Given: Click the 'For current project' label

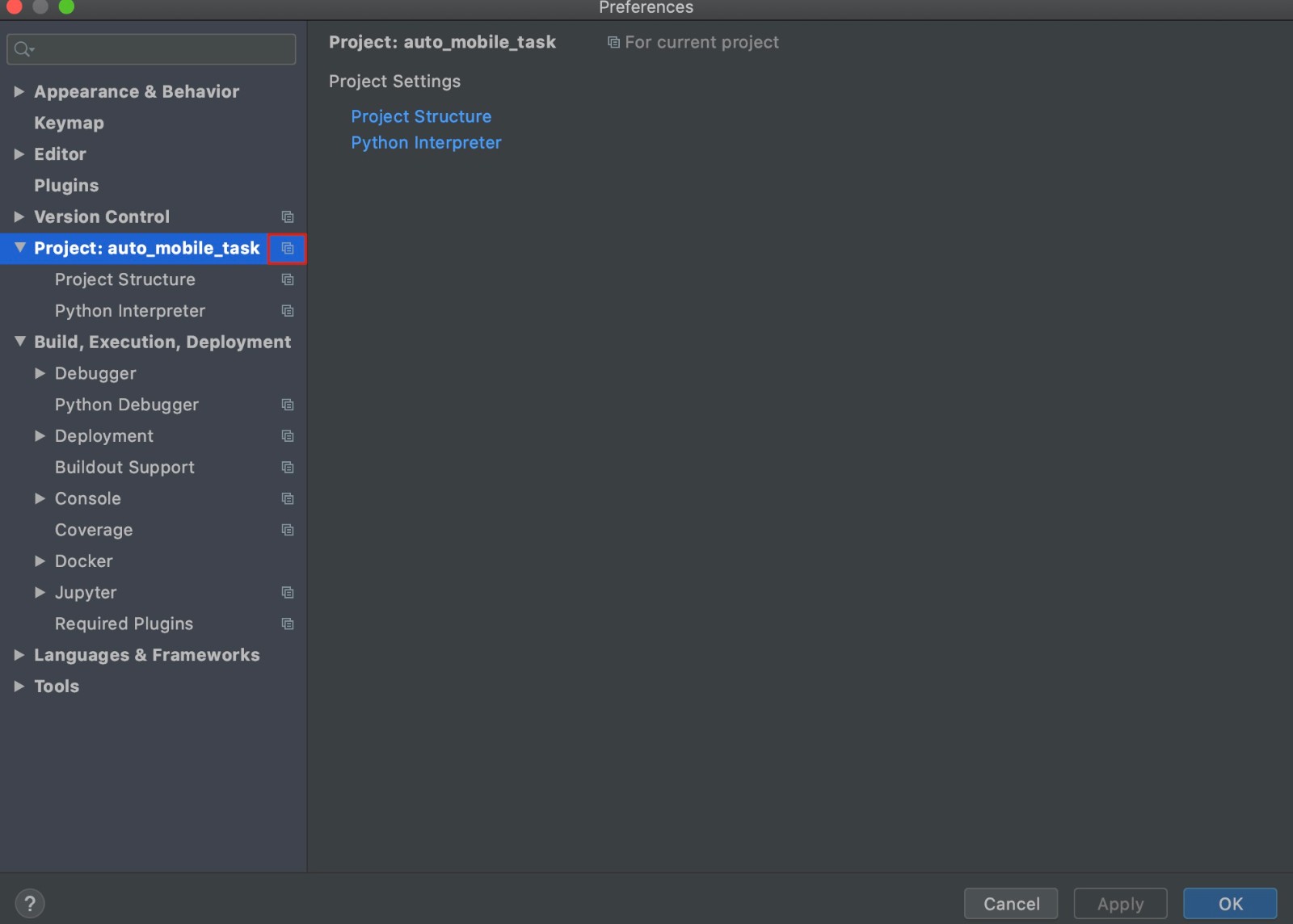Looking at the screenshot, I should click(x=701, y=42).
